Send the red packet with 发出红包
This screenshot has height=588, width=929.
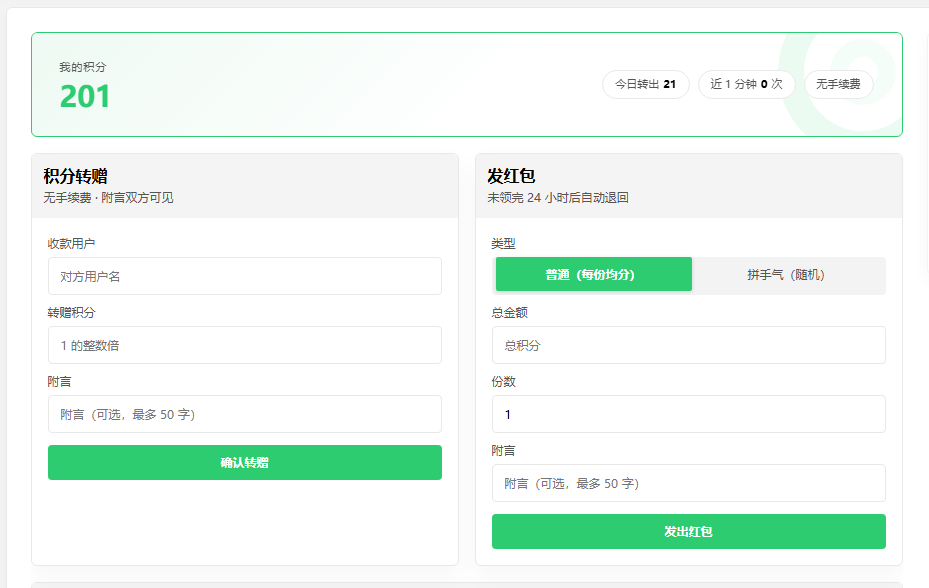point(688,532)
